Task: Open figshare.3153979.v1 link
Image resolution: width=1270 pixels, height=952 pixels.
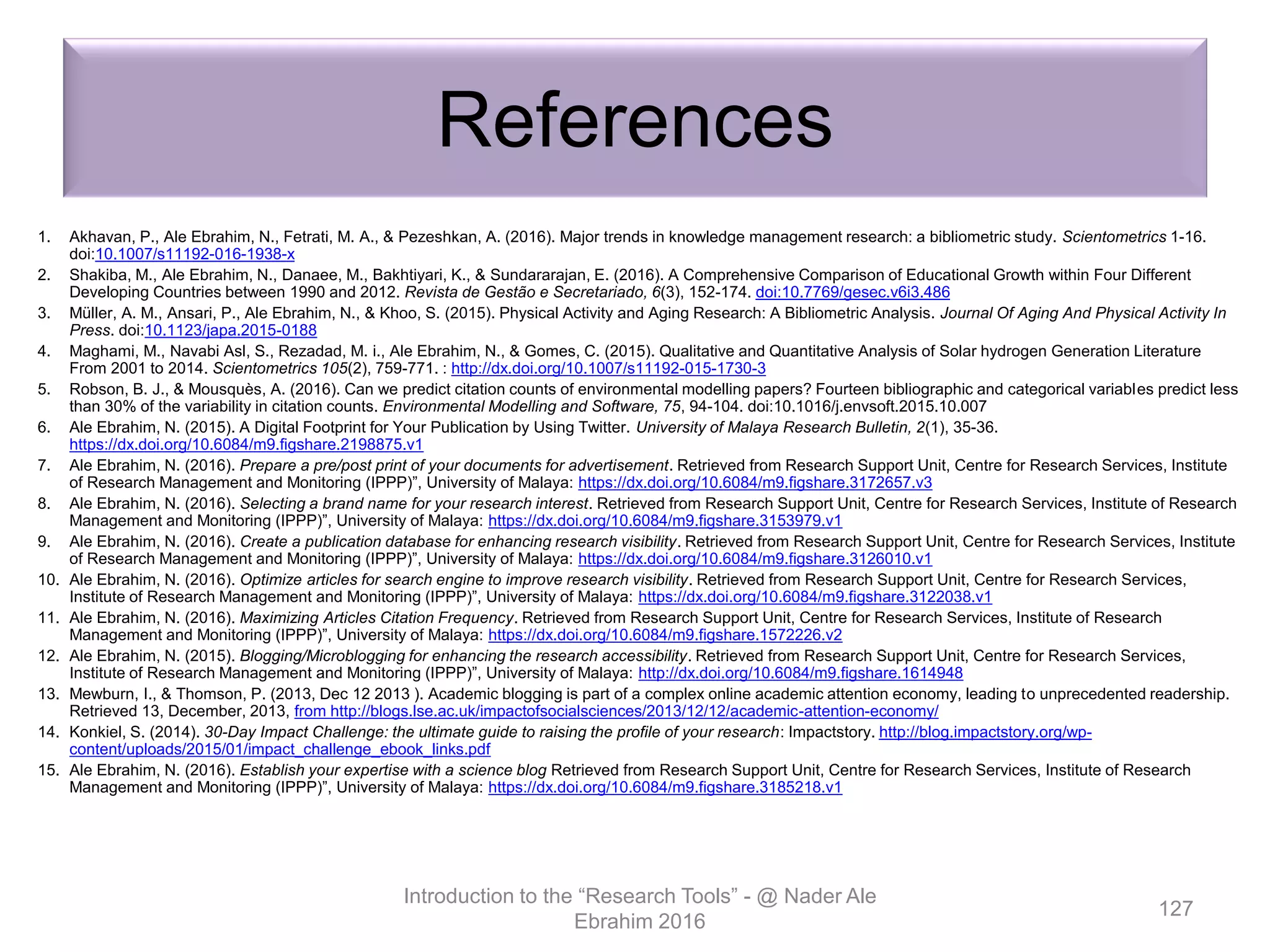Action: (665, 521)
